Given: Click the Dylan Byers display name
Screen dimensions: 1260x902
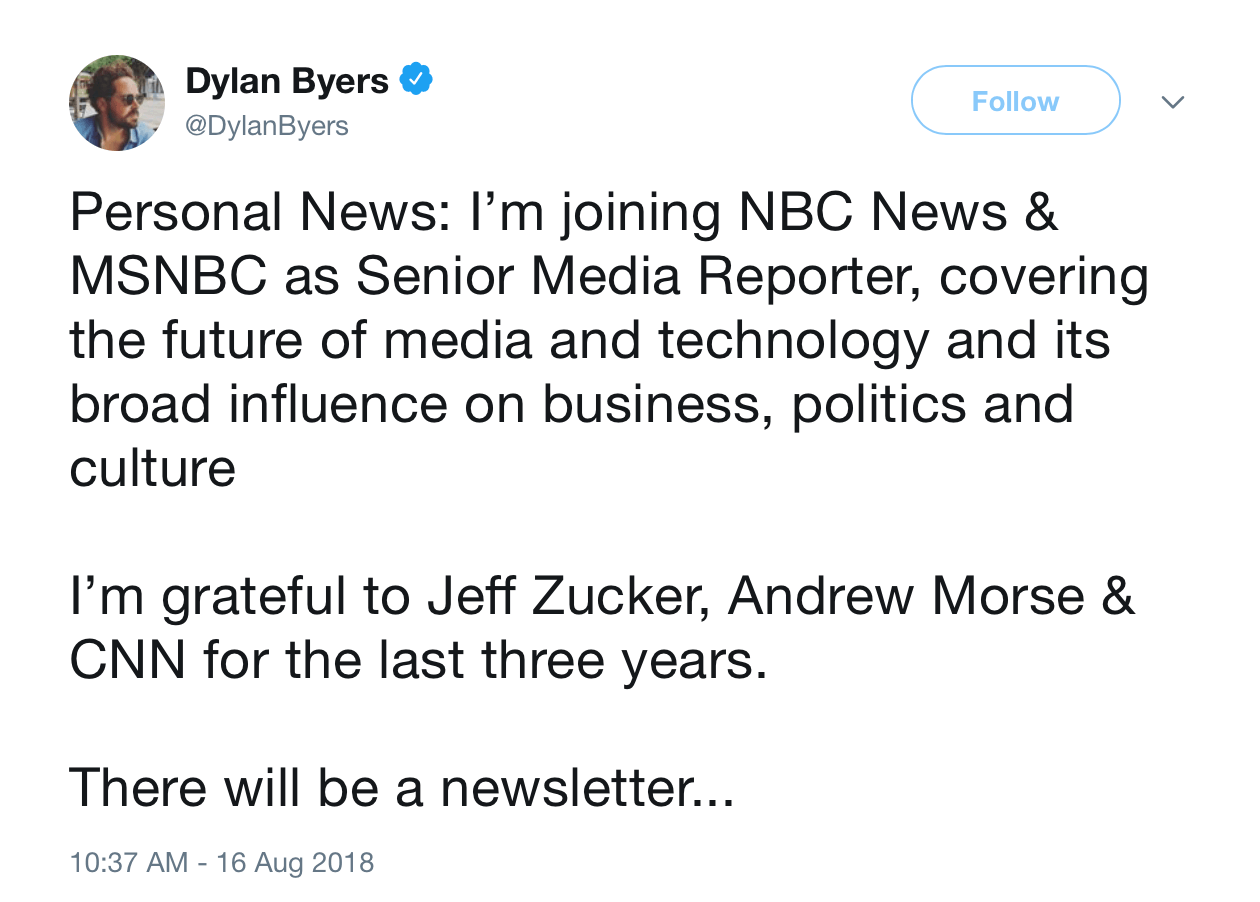Looking at the screenshot, I should tap(287, 81).
